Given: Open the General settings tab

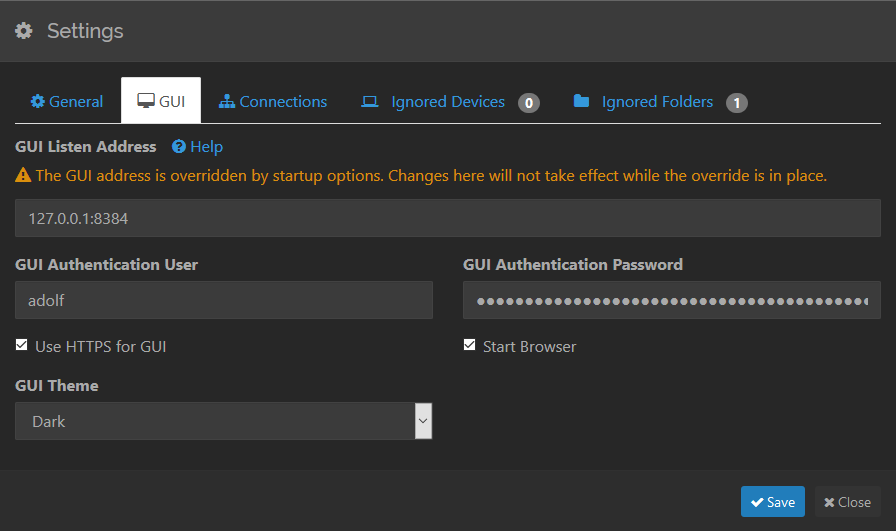Looking at the screenshot, I should (67, 101).
